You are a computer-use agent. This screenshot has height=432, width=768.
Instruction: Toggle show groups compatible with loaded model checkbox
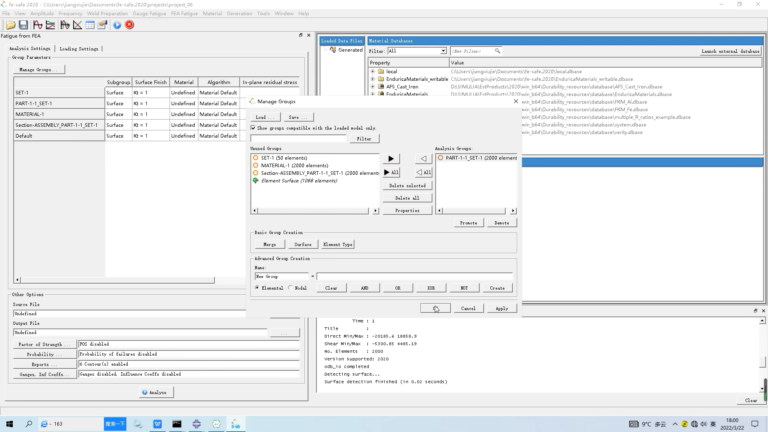[x=253, y=128]
